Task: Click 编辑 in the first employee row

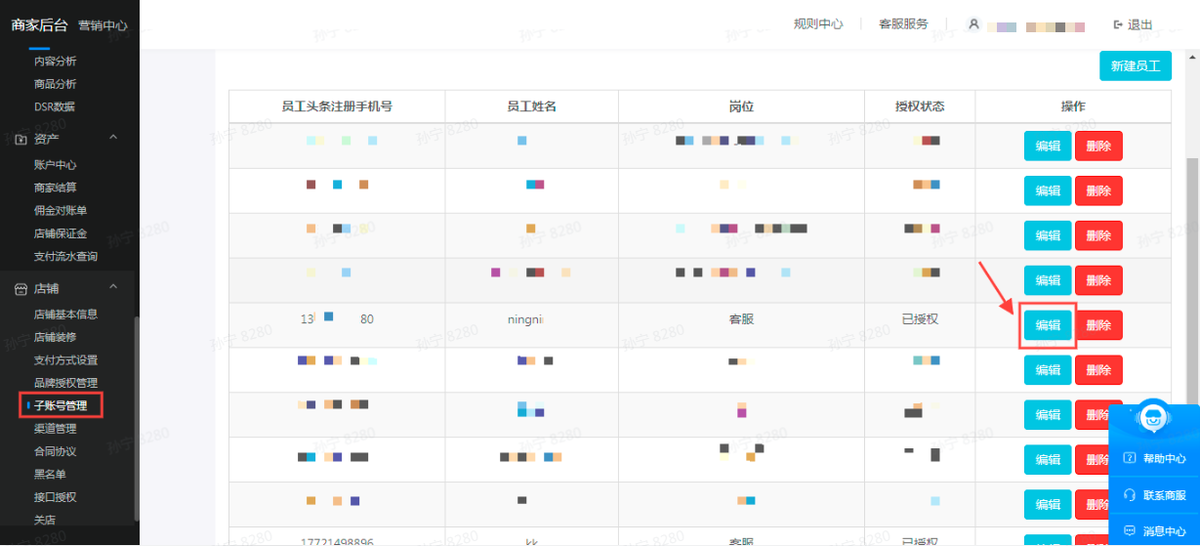Action: click(x=1048, y=146)
